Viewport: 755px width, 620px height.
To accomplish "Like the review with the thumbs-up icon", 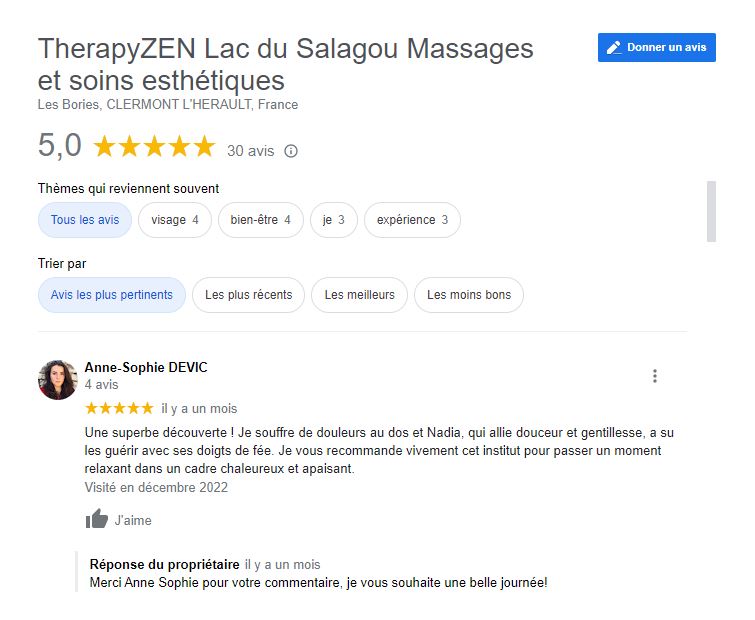I will coord(97,519).
